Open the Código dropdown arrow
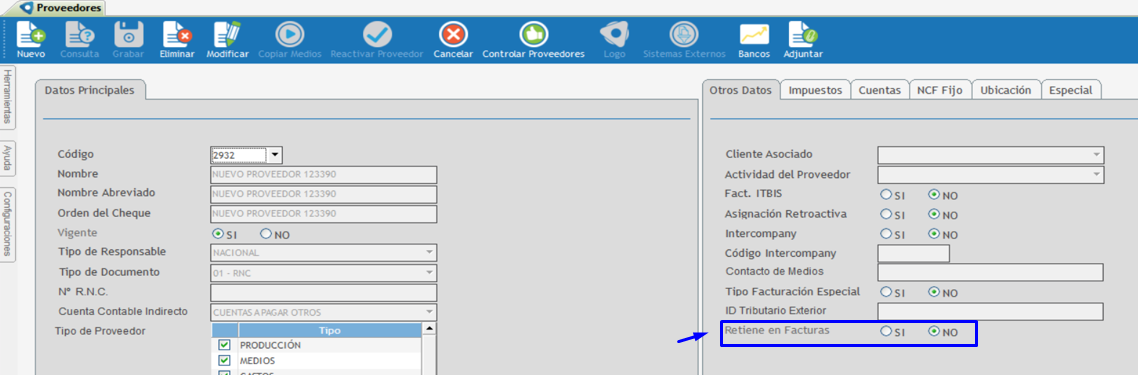This screenshot has height=375, width=1138. pyautogui.click(x=274, y=154)
